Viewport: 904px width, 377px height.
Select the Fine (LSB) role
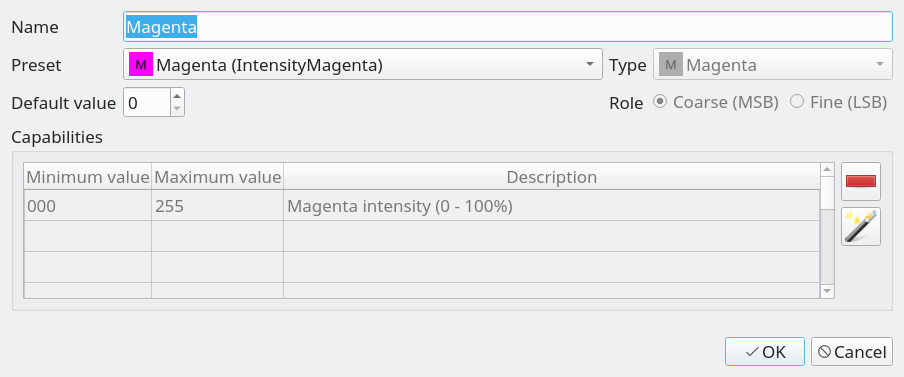point(838,103)
